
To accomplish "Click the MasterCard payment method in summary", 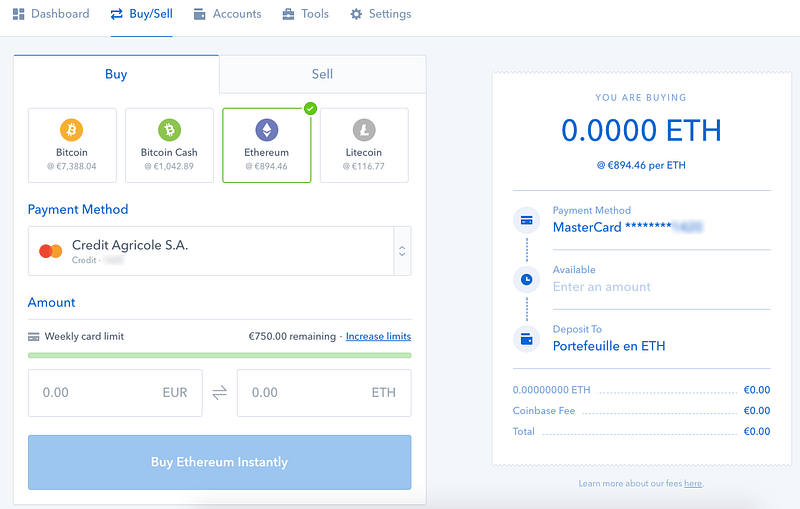I will (x=628, y=227).
